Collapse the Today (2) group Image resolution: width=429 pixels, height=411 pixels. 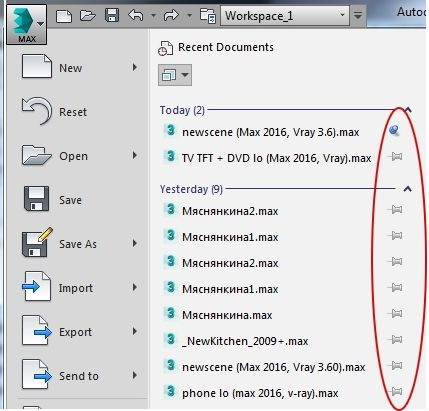click(x=408, y=110)
